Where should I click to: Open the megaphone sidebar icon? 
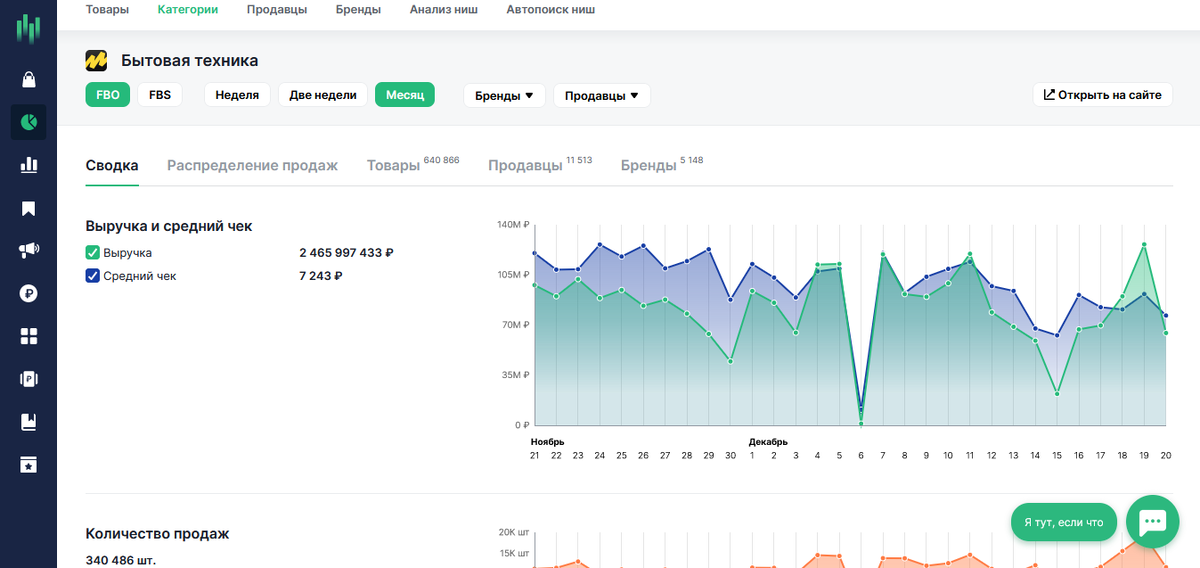tap(28, 251)
